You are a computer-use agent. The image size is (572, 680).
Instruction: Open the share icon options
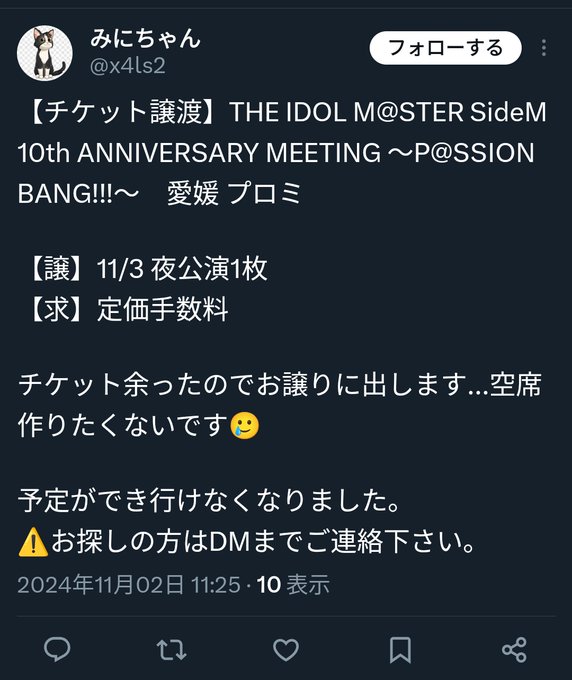(514, 650)
